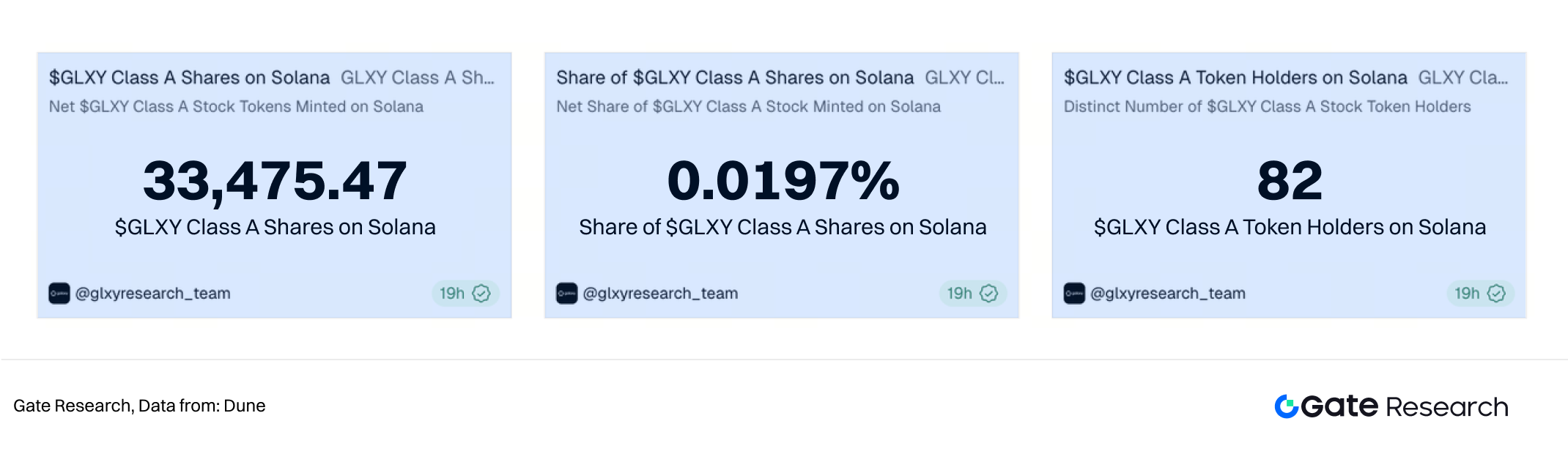Click the glxyresearch_team avatar in second card
This screenshot has height=454, width=1568.
566,294
